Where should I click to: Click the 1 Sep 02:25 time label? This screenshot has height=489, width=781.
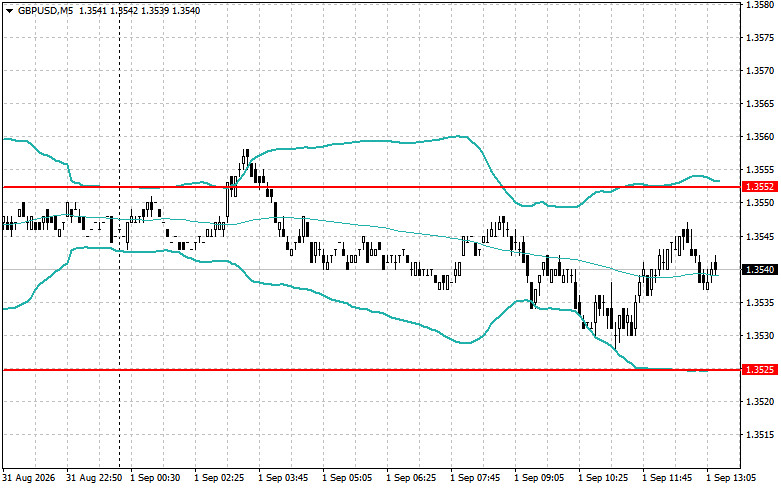point(219,478)
